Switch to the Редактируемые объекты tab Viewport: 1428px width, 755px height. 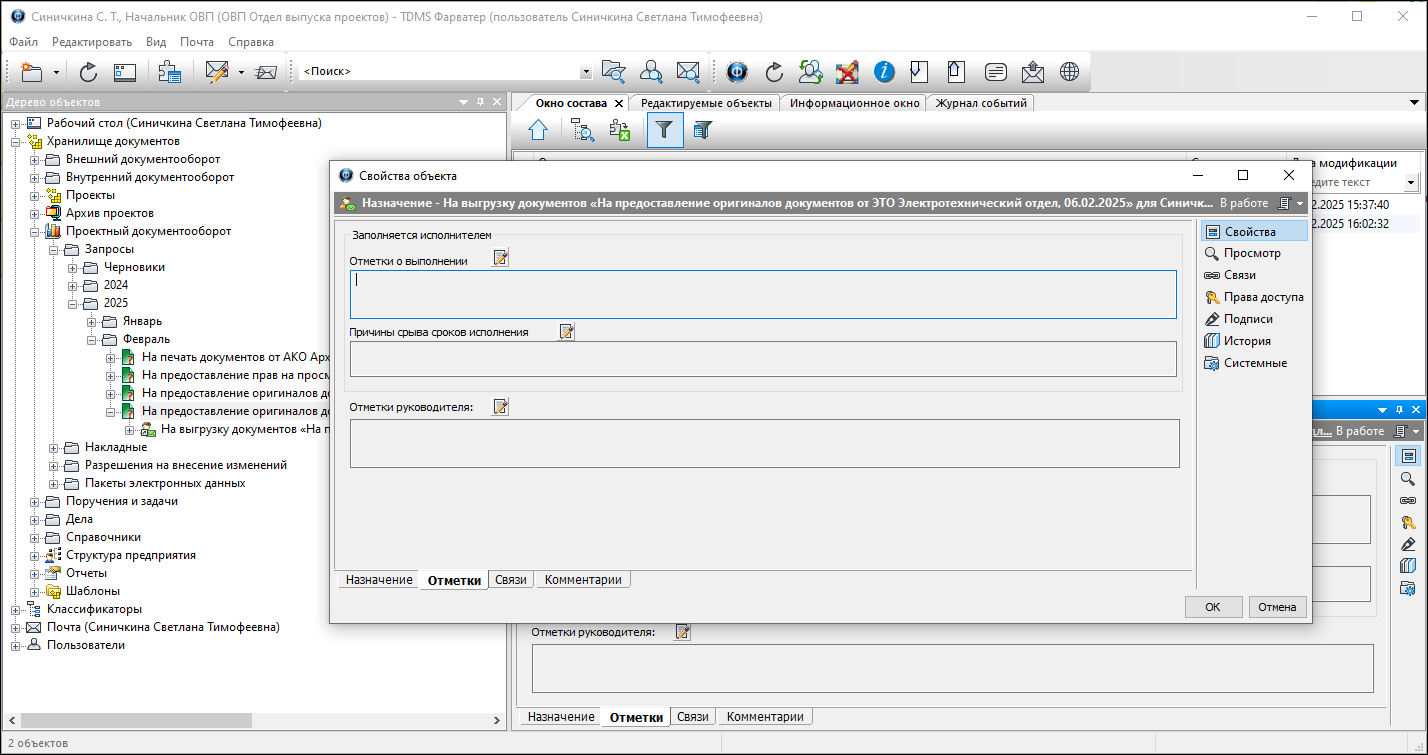[706, 103]
